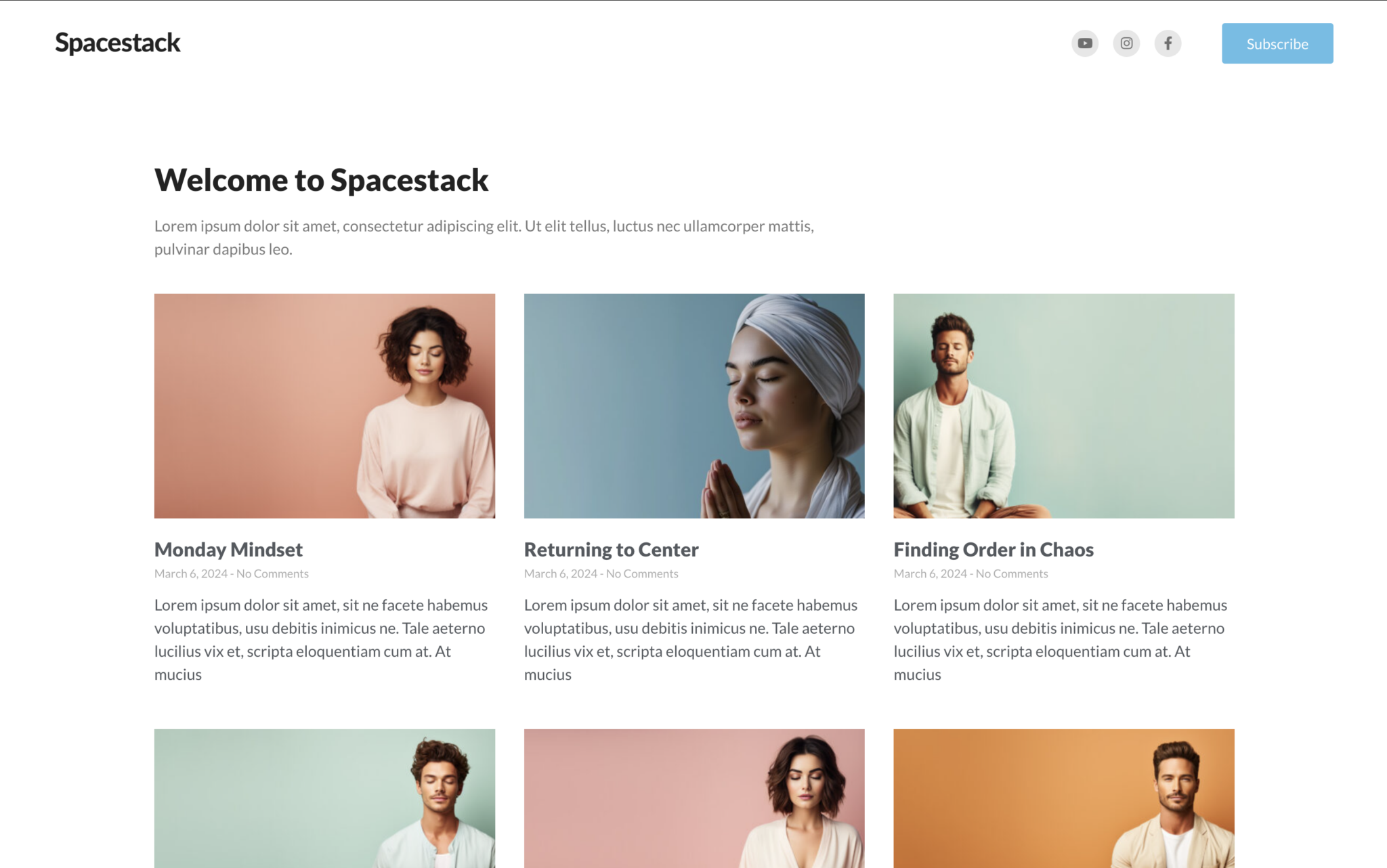Click the woman thumbnail on pink background

[x=693, y=798]
